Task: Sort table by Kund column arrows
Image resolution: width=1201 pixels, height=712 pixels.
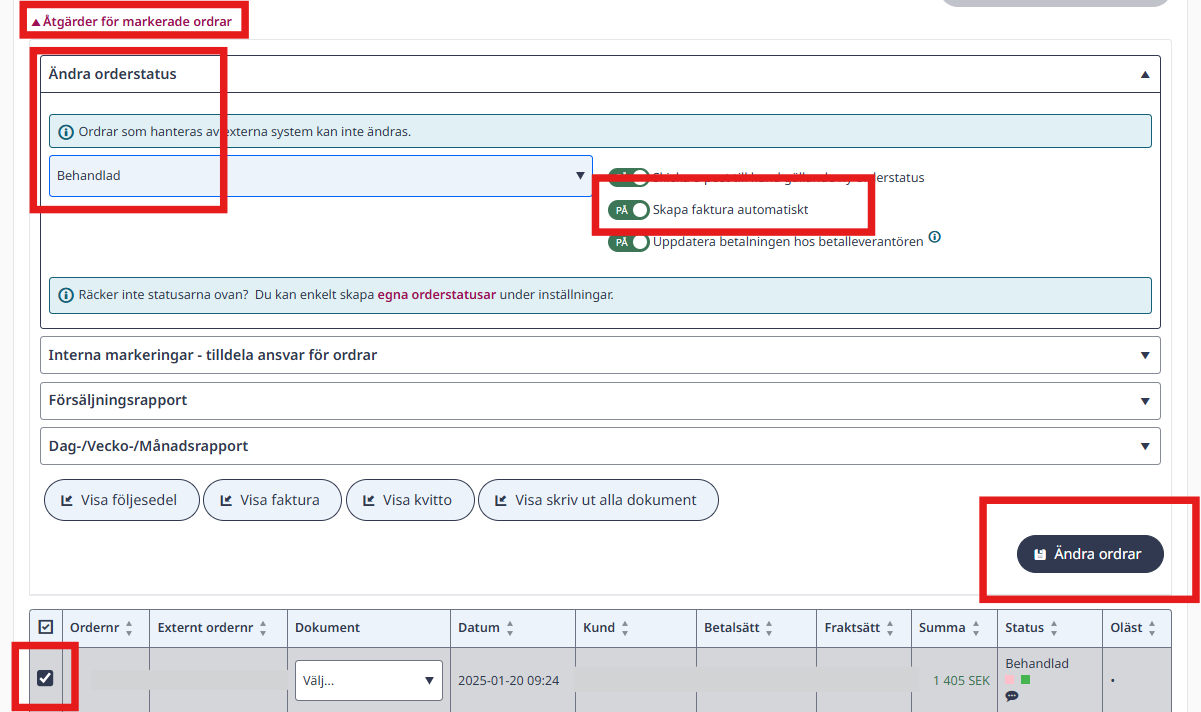Action: tap(625, 628)
